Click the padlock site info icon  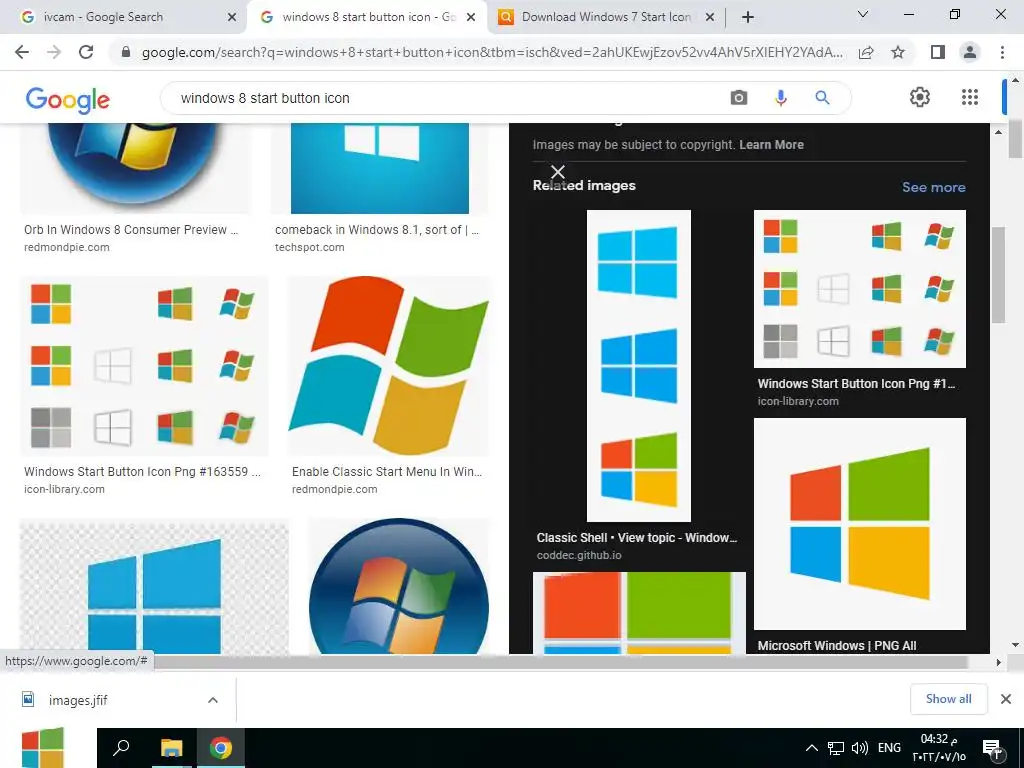126,52
